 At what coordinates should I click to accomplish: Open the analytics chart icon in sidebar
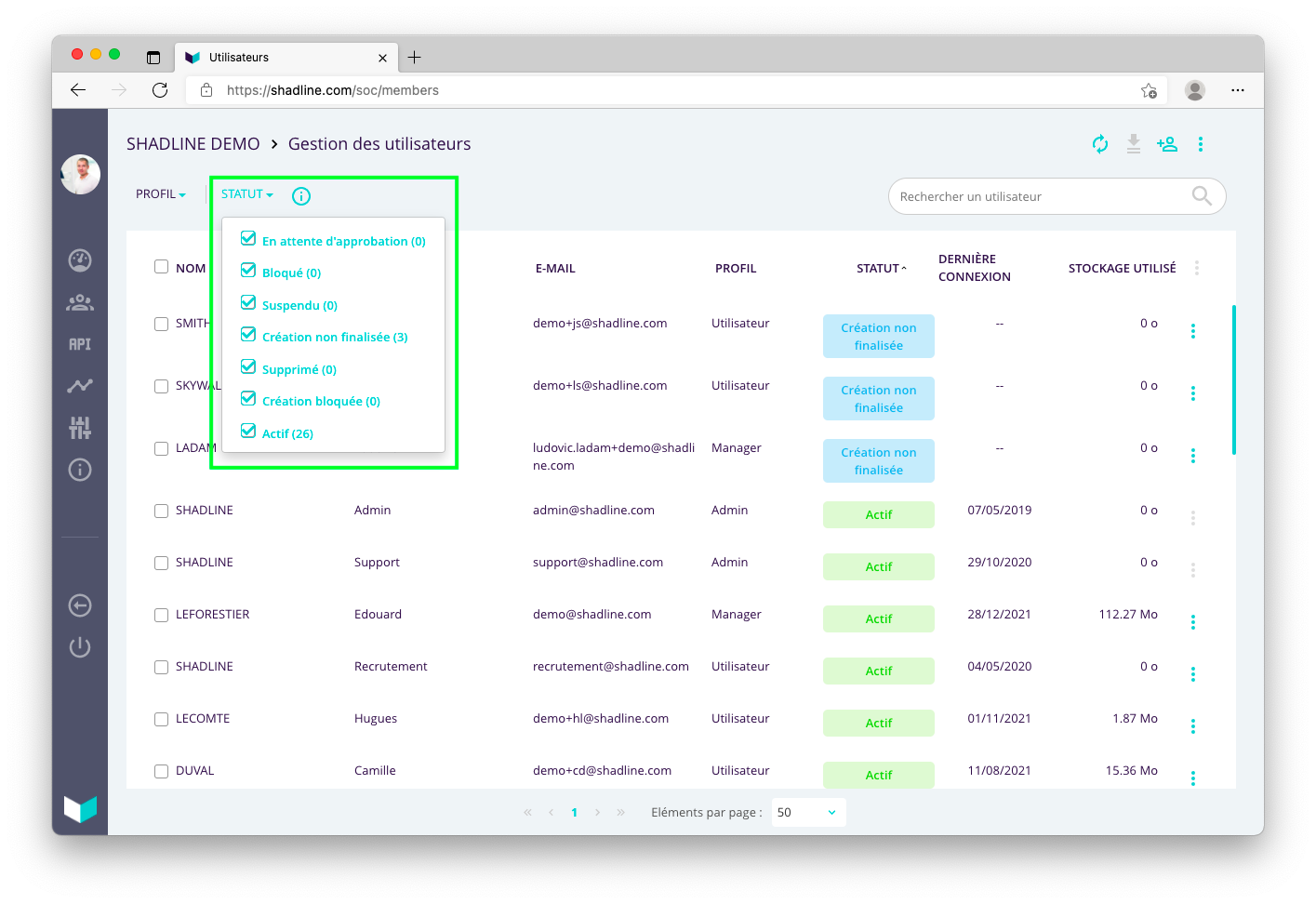point(80,385)
